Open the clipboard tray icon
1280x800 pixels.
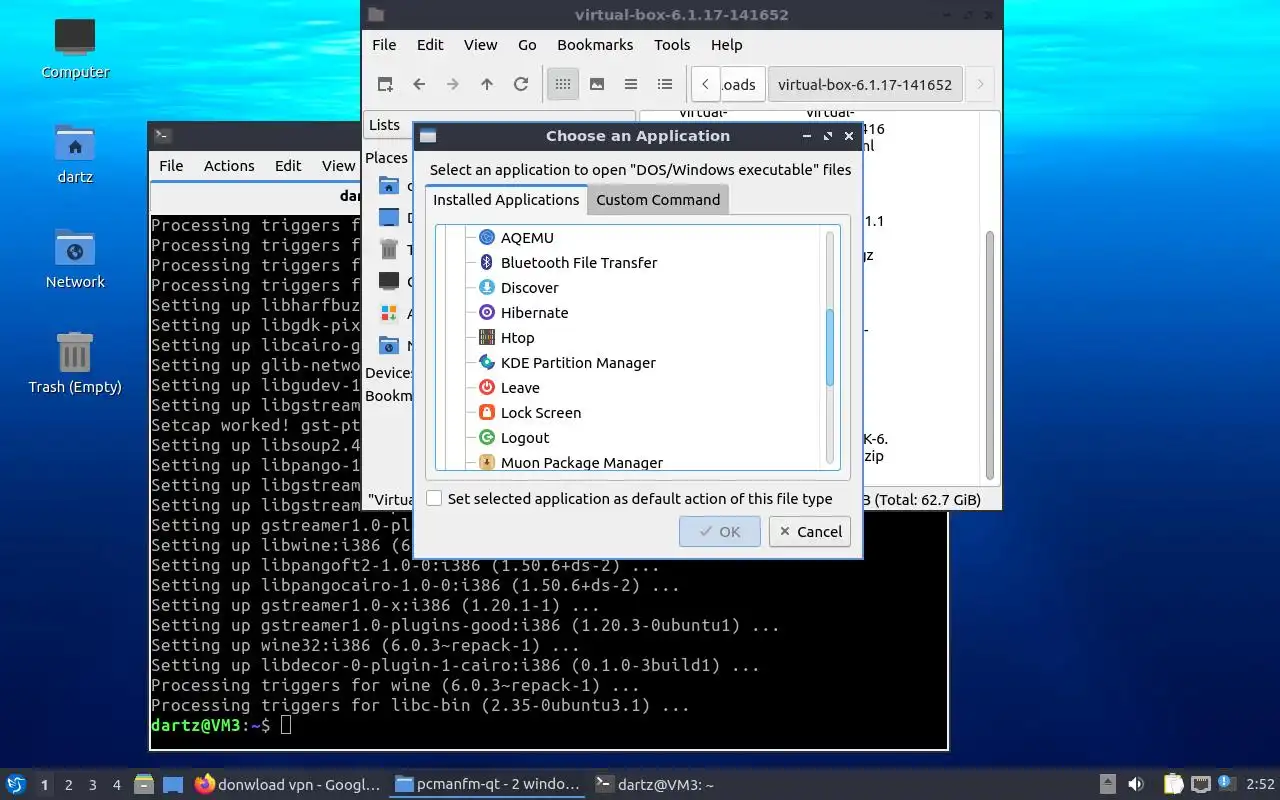tap(1173, 785)
